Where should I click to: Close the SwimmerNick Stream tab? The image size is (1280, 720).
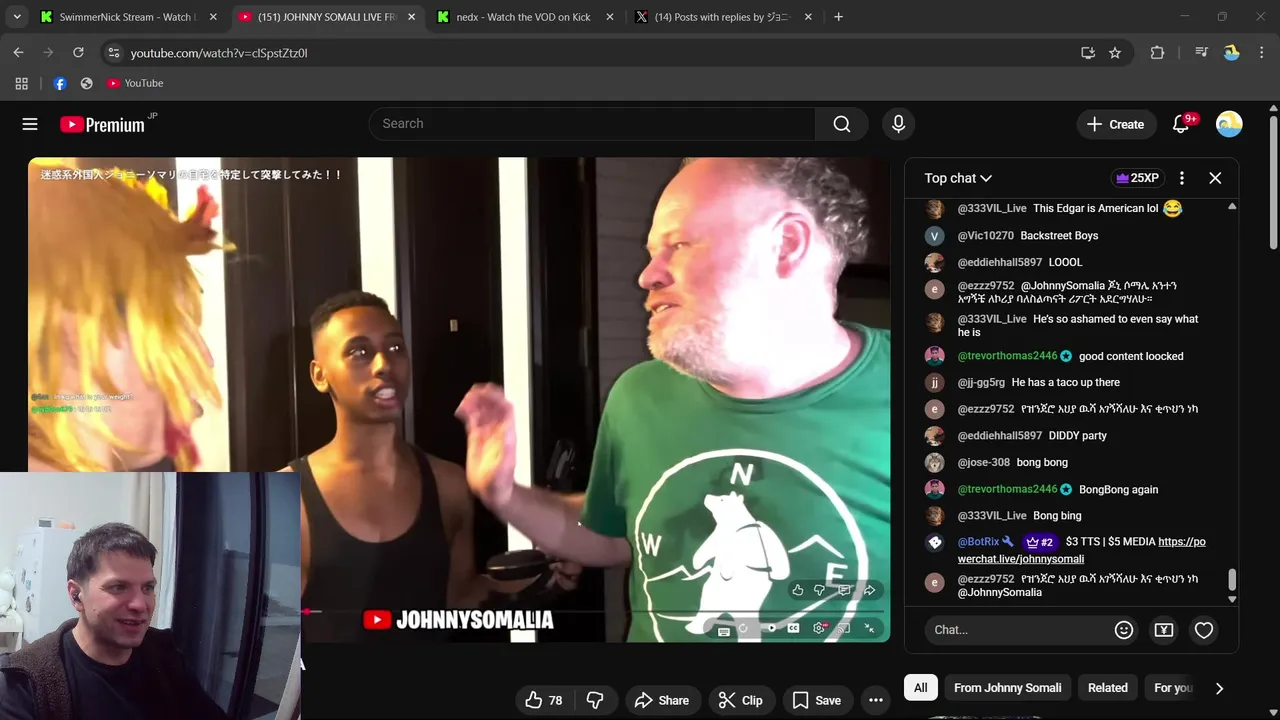[213, 17]
